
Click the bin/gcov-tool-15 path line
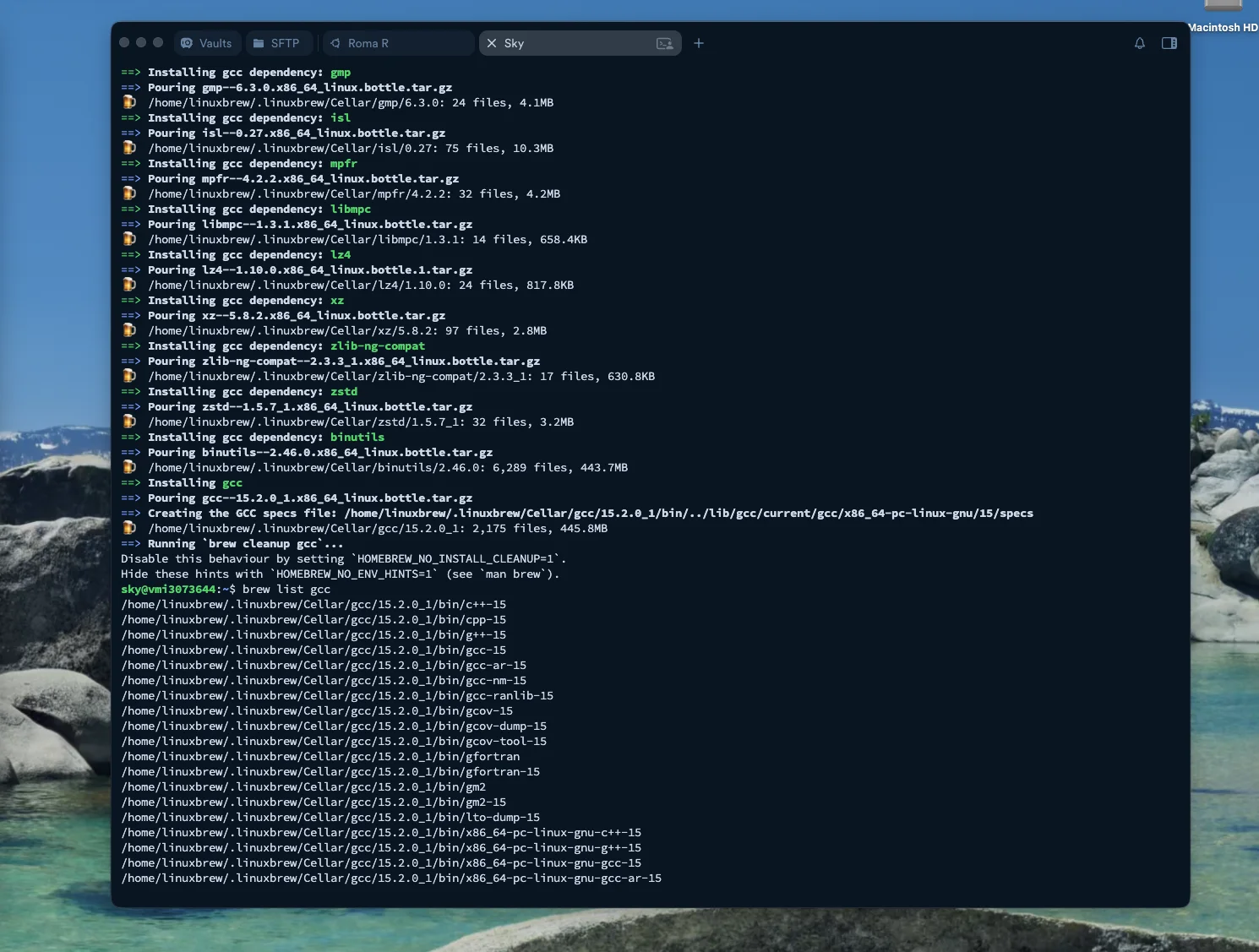(x=334, y=742)
